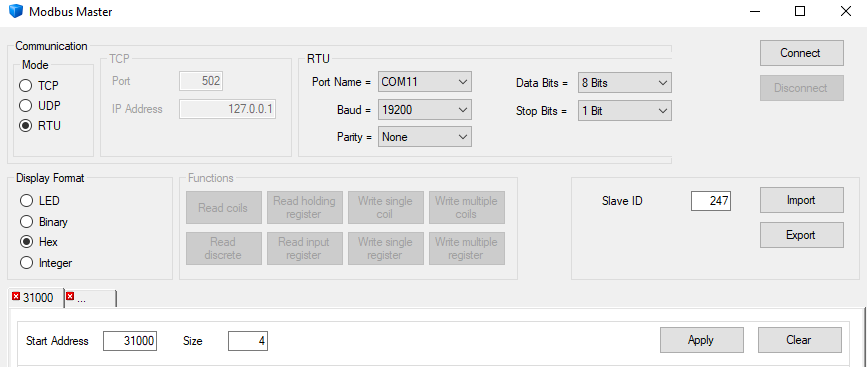Close the second tab labeled with ellipsis
The image size is (867, 367).
pos(70,297)
